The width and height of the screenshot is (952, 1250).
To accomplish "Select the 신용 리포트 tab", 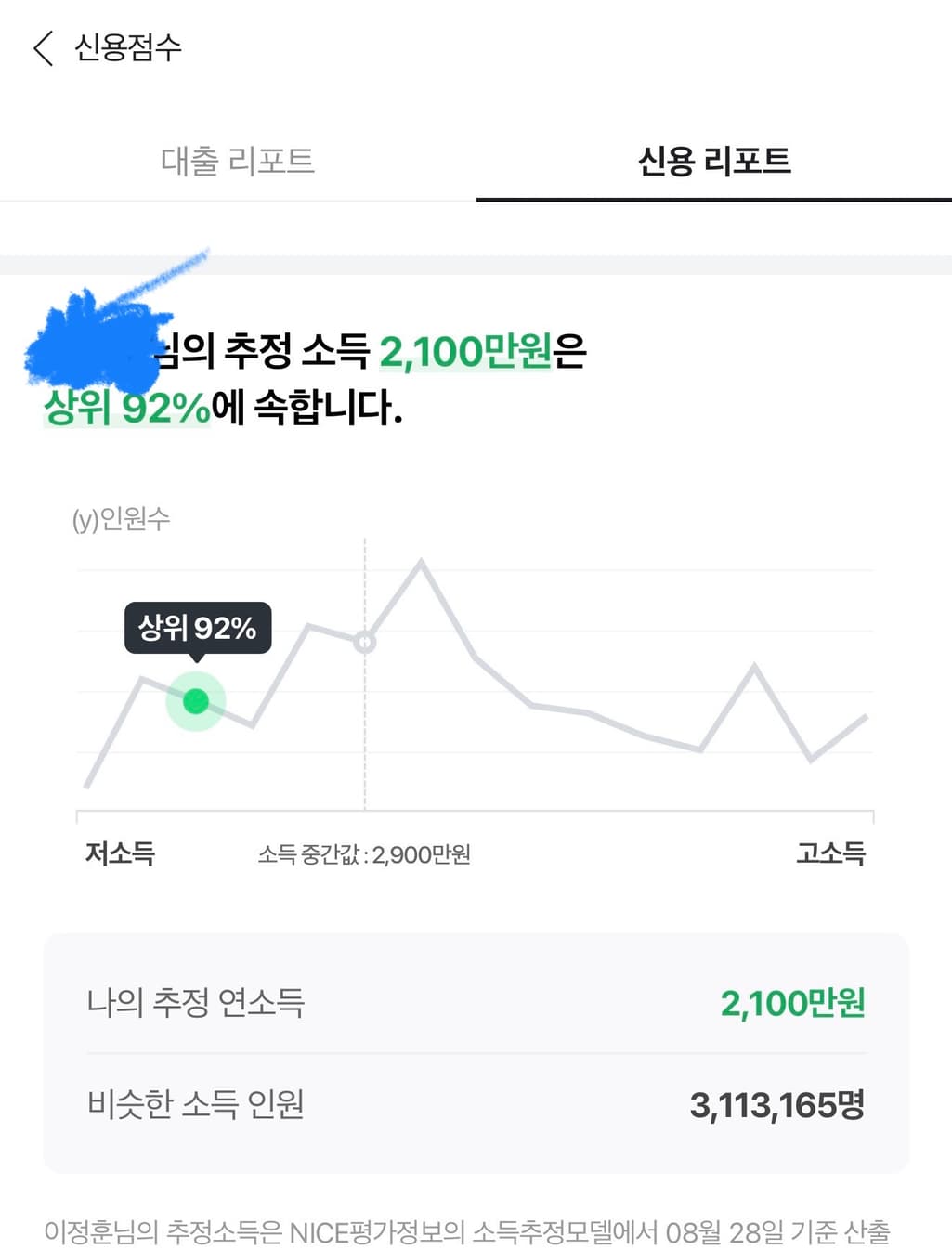I will (713, 161).
